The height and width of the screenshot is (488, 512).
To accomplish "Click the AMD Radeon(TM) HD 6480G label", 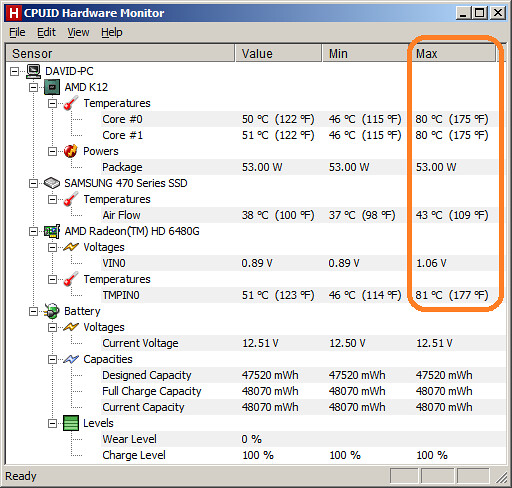I will click(132, 231).
